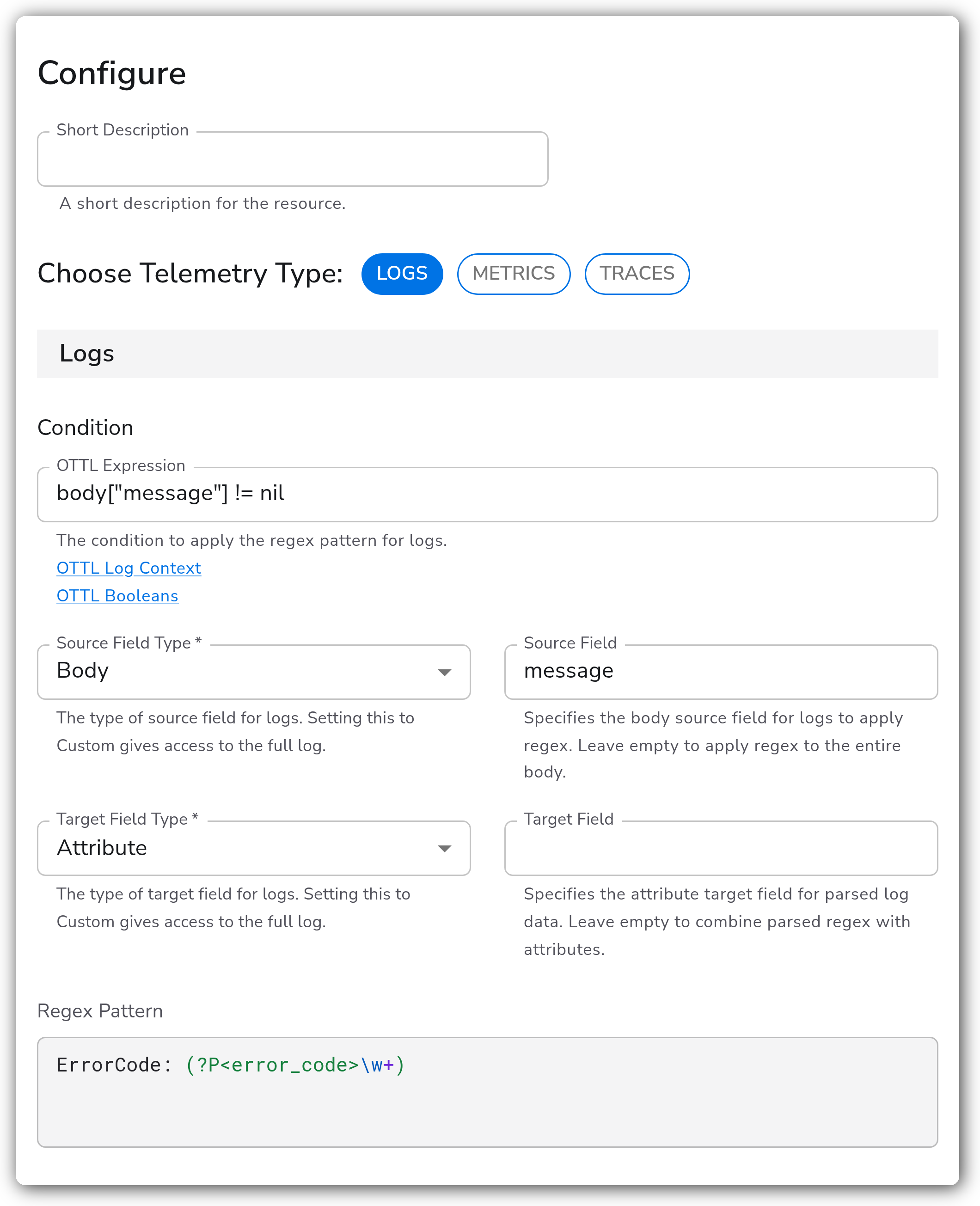
Task: Edit the OTTL Expression field
Action: pyautogui.click(x=487, y=494)
